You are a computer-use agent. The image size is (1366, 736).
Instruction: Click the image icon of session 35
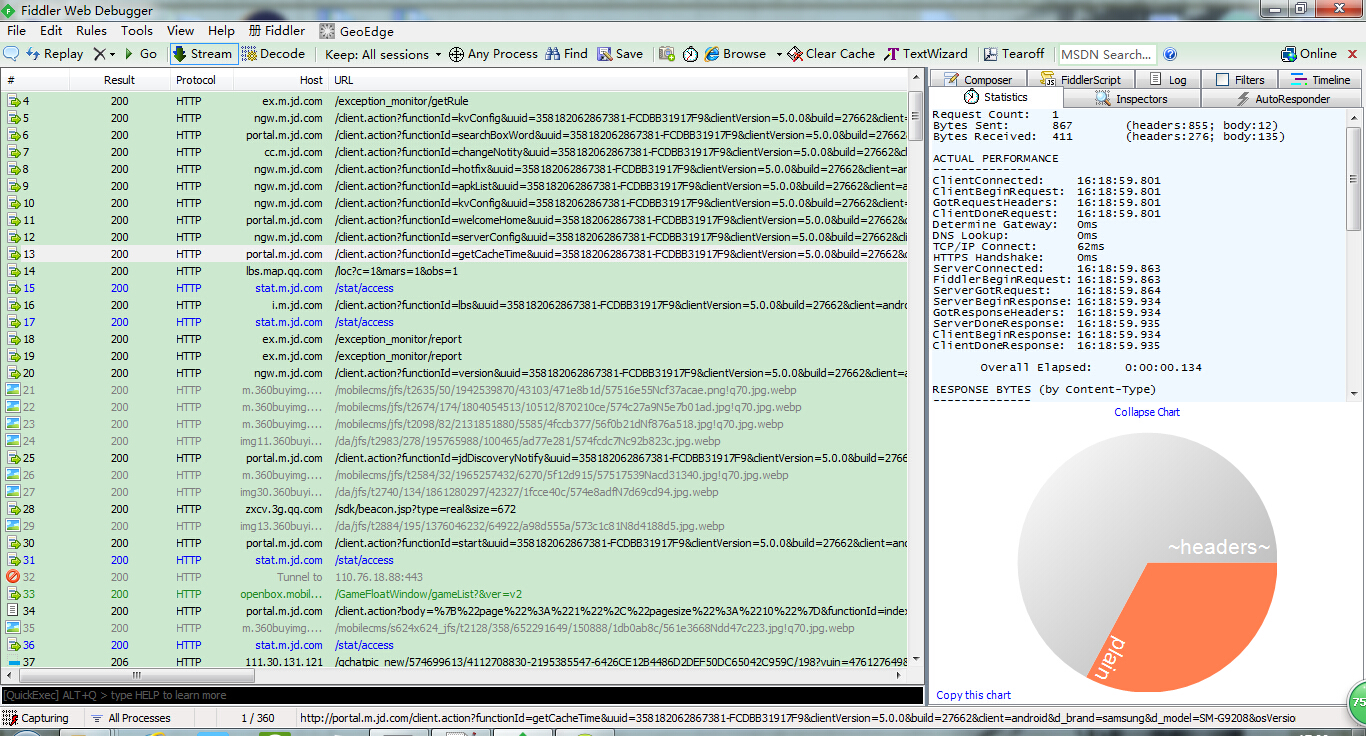point(13,628)
